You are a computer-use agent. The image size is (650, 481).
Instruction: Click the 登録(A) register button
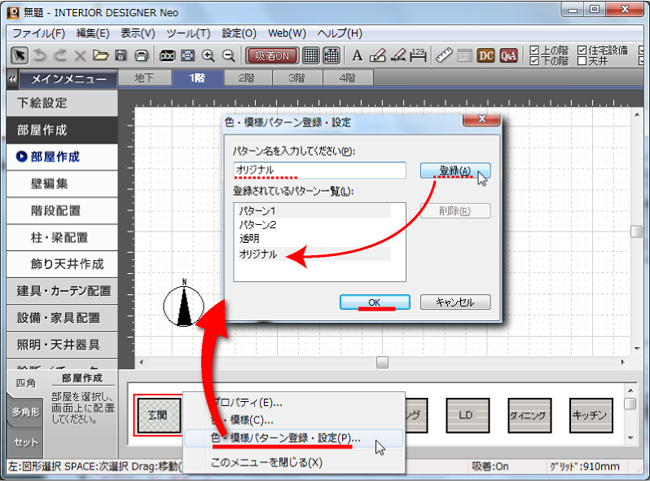point(455,171)
